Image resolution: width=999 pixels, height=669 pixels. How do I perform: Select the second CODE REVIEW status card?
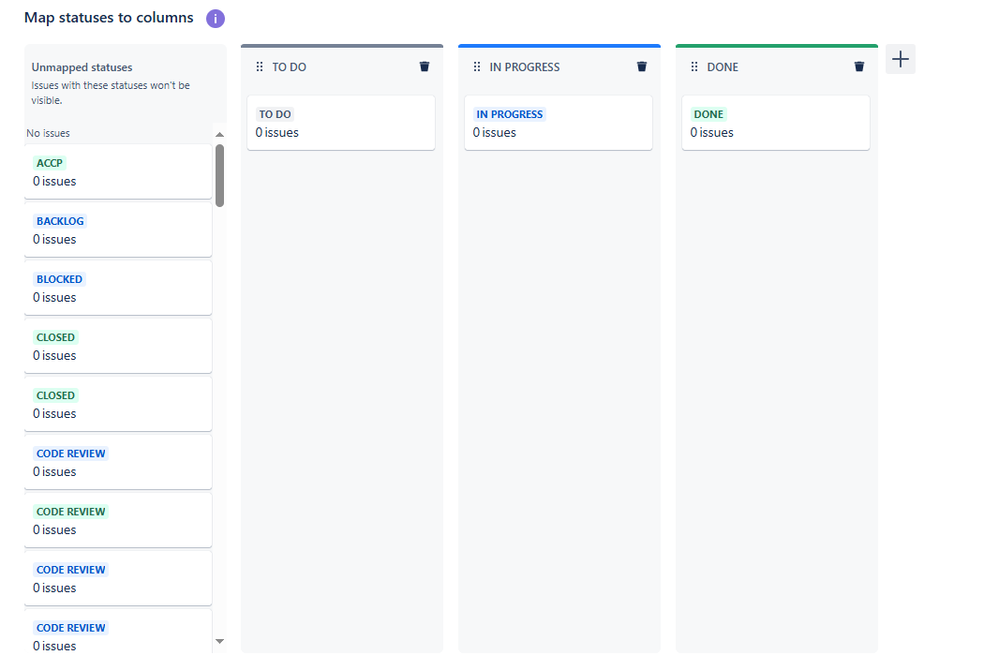[x=117, y=519]
